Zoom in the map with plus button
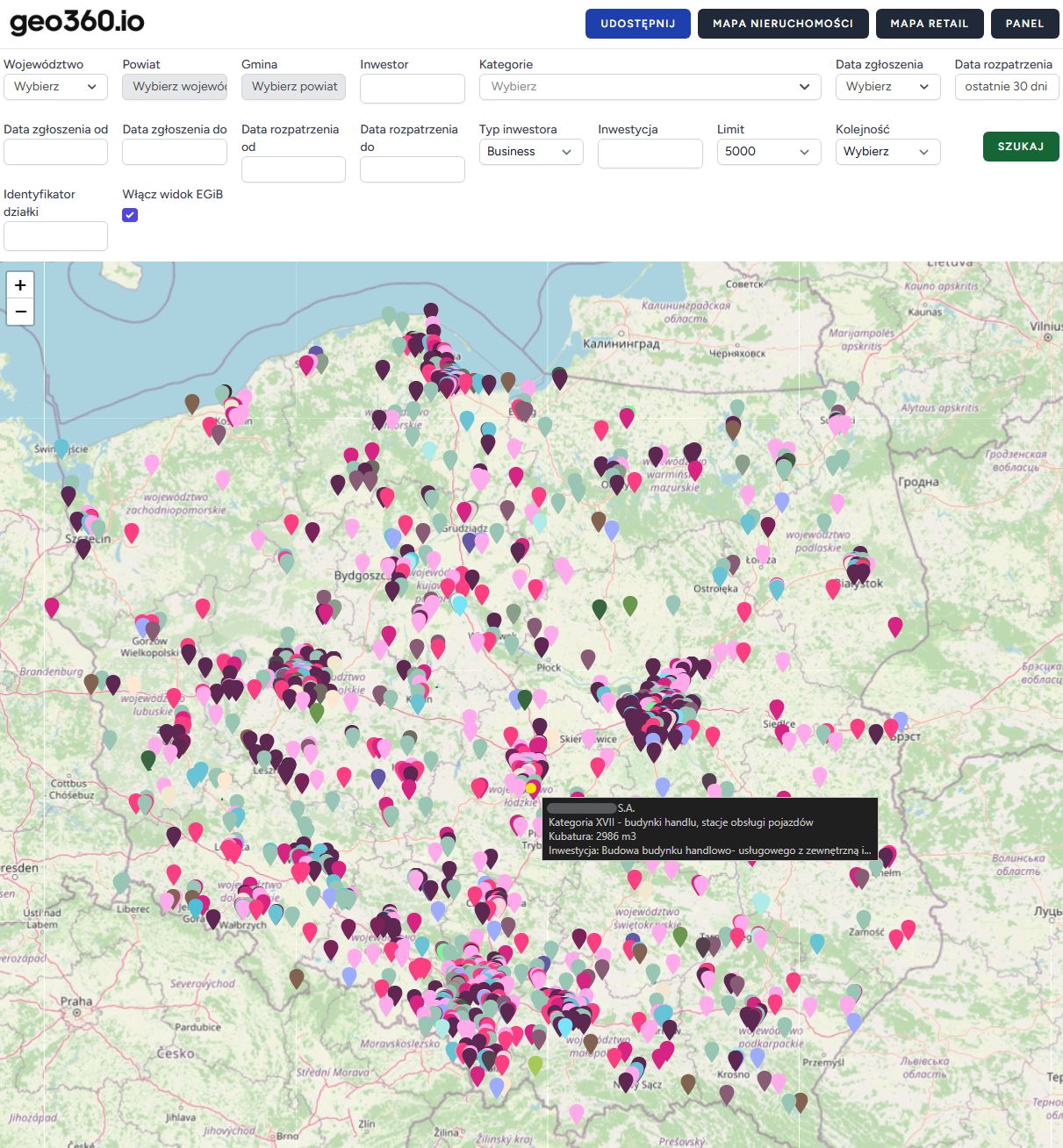The width and height of the screenshot is (1063, 1148). pos(20,285)
